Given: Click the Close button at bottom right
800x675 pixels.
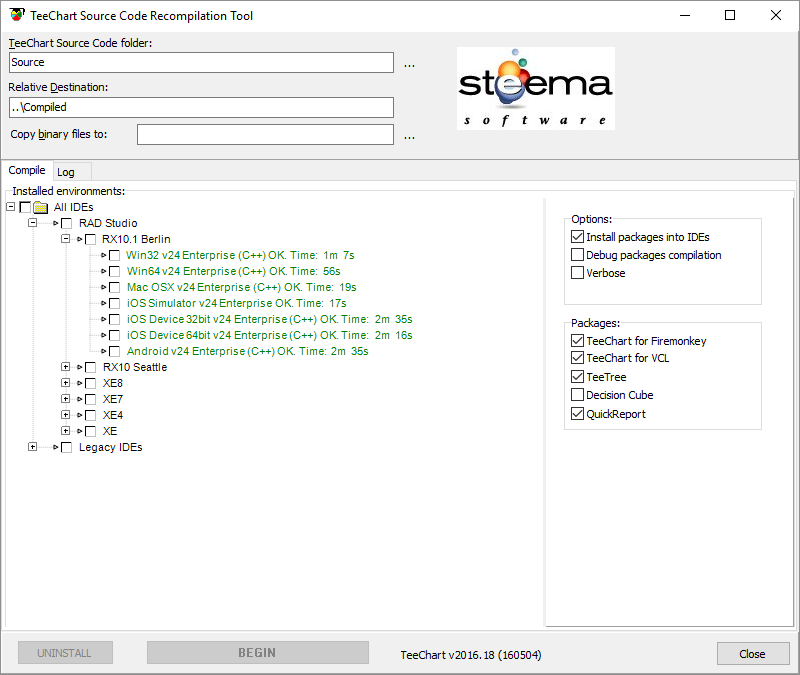Looking at the screenshot, I should (753, 654).
